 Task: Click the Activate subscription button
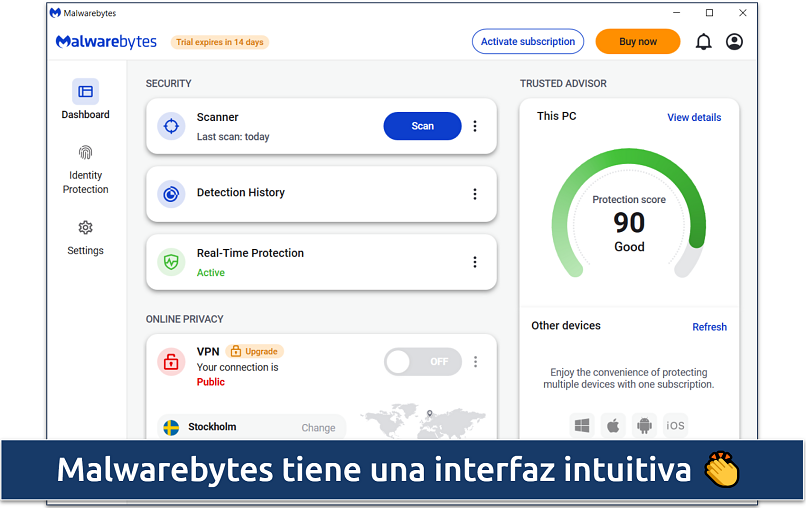(x=528, y=42)
